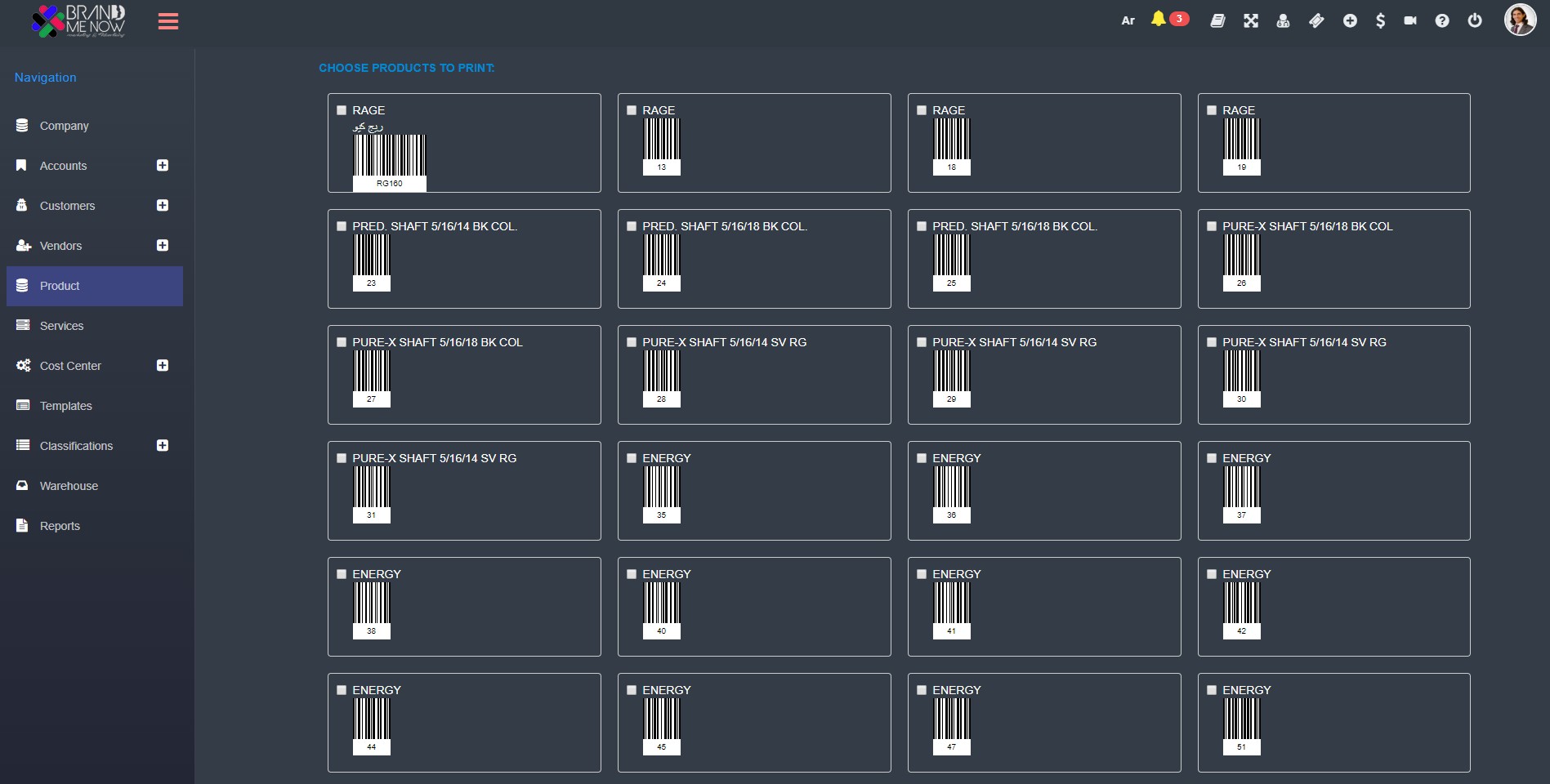Expand the Cost Center plus button
Screen dimensions: 1550x784
coord(163,366)
